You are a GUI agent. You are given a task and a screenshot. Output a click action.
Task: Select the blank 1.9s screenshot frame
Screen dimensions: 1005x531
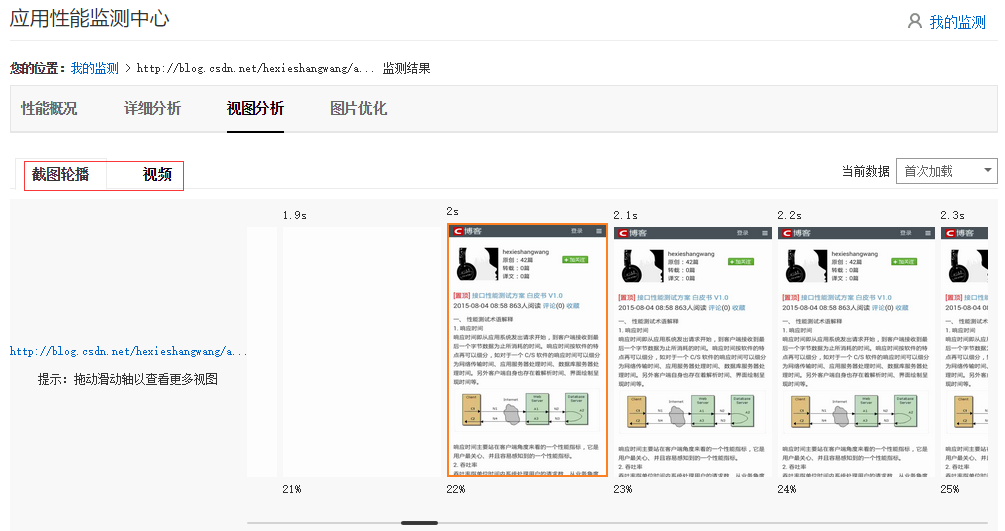pyautogui.click(x=361, y=351)
